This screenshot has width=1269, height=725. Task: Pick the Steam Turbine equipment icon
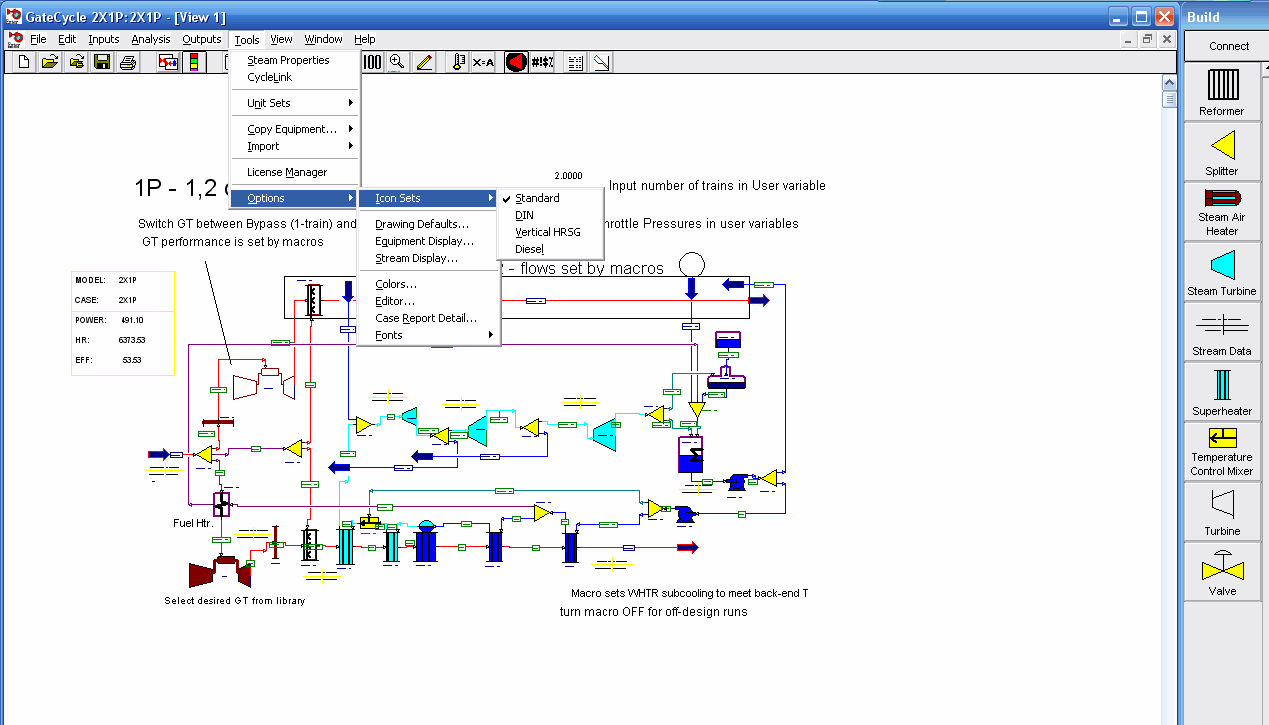(1222, 272)
